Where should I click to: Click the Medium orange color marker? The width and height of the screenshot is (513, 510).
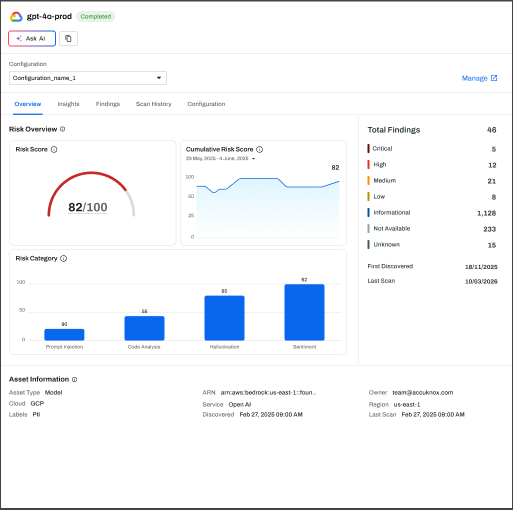coord(368,181)
